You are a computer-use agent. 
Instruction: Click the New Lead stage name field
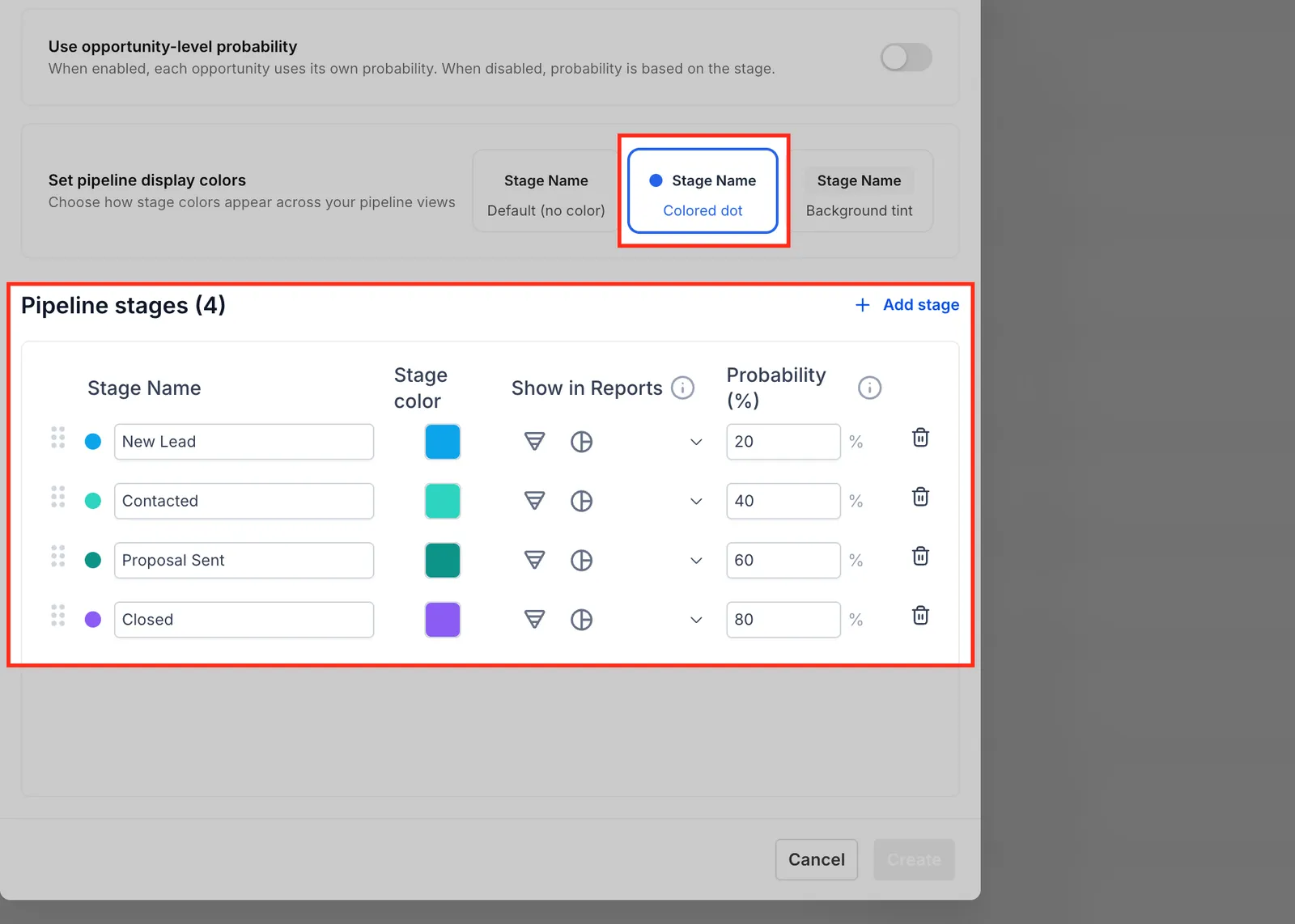click(244, 442)
